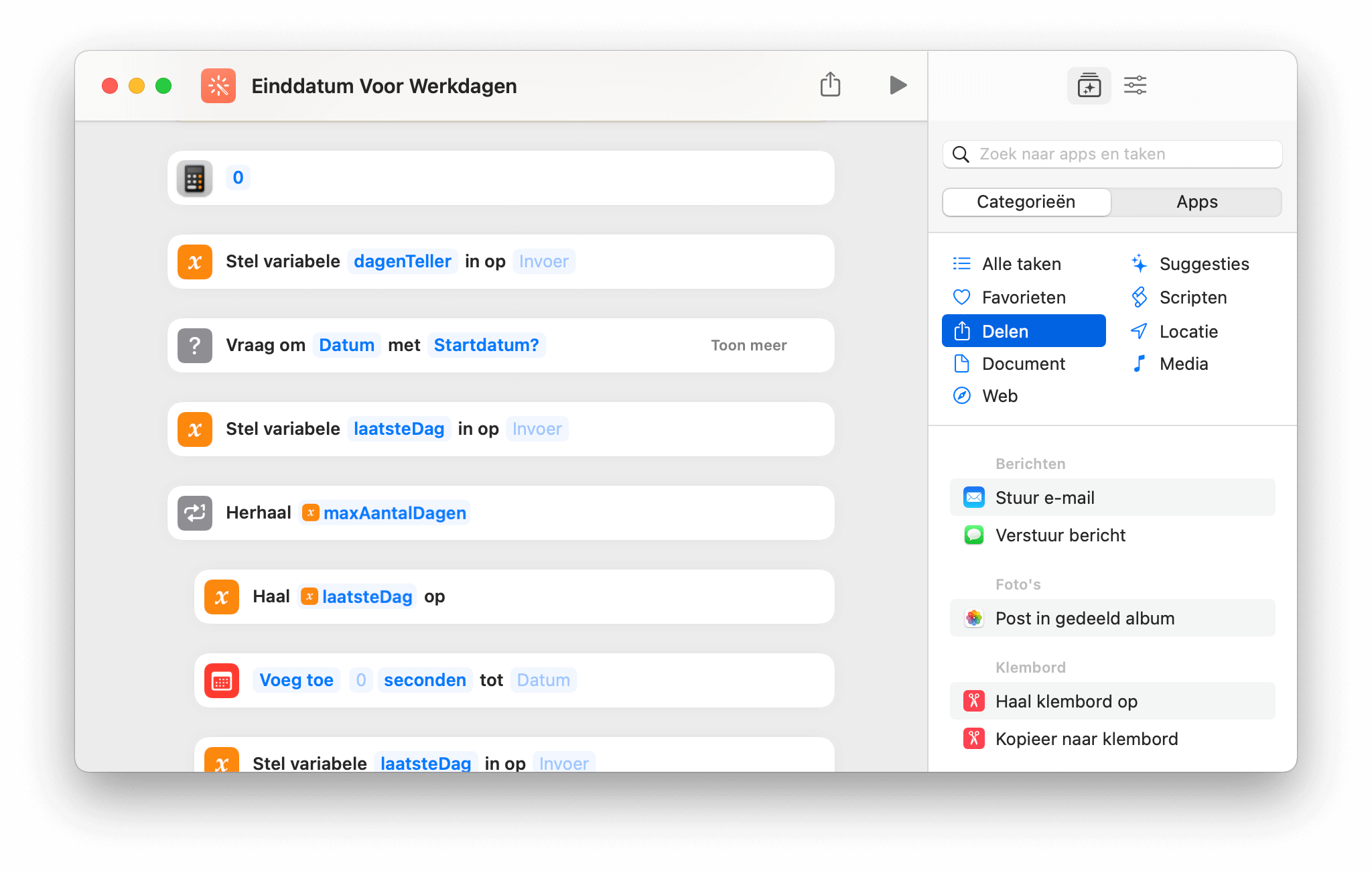Share the shortcut via the share icon
This screenshot has height=871, width=1372.
pos(830,84)
